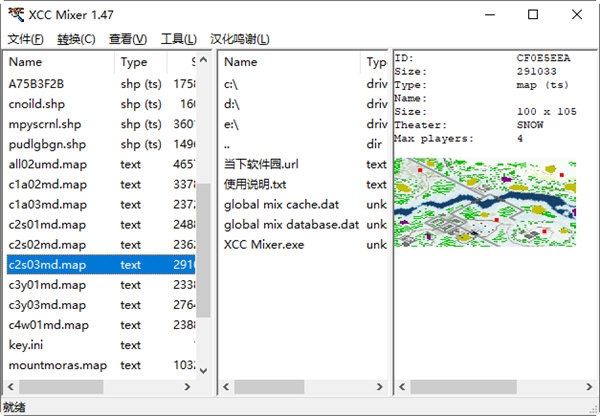Select c2s01md.map file

pos(101,225)
